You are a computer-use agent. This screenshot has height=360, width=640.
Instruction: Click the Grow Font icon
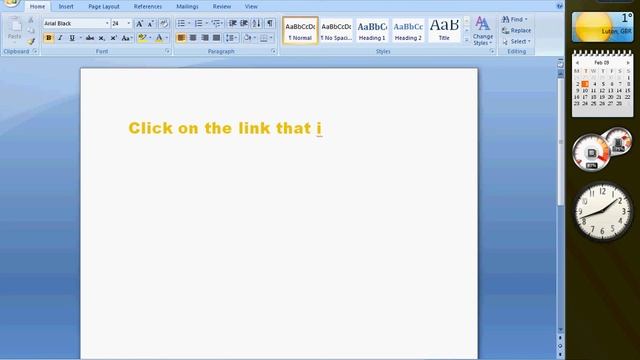(139, 24)
